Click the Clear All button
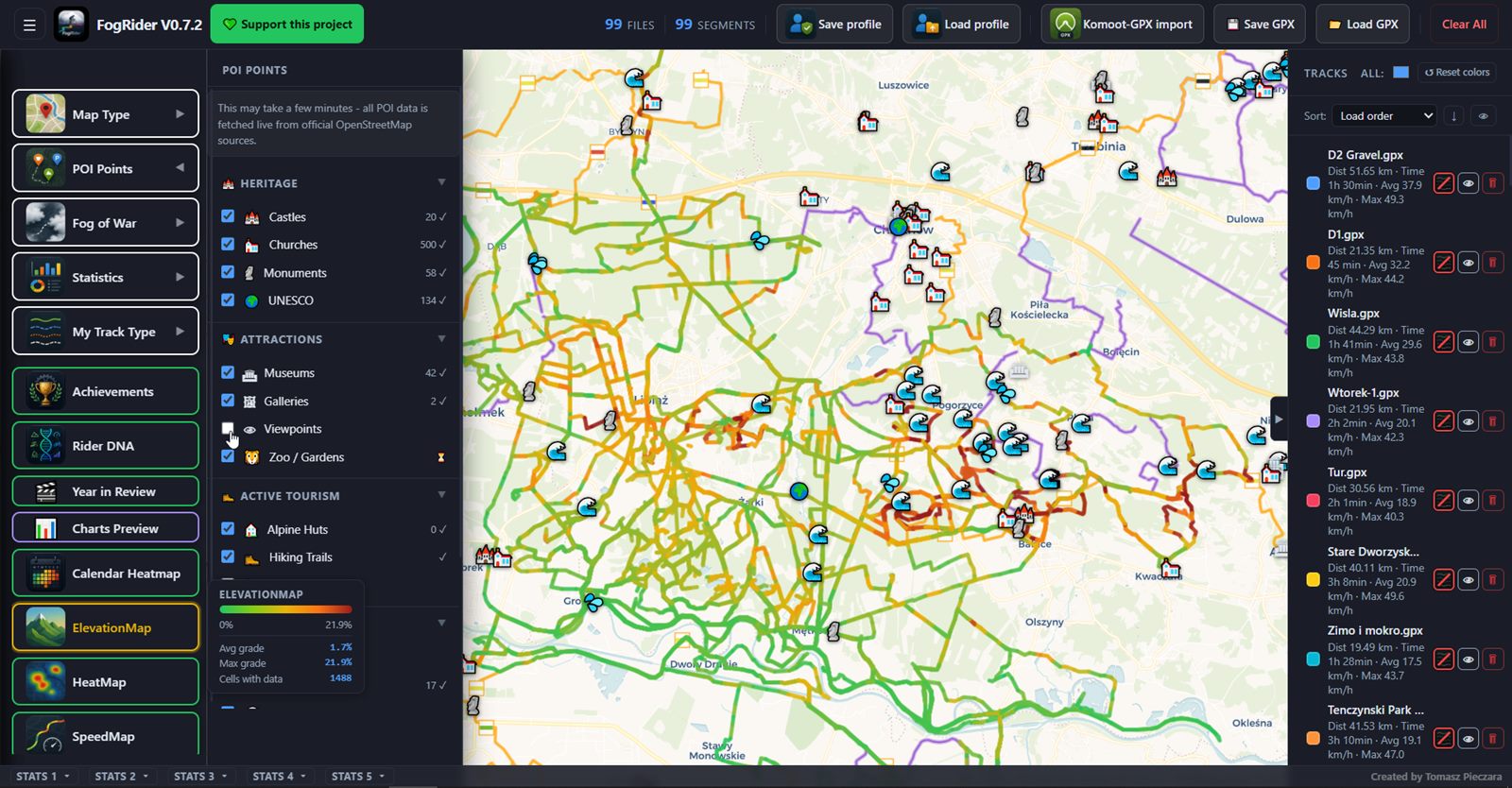Screen dimensions: 1512x788 tap(1464, 25)
